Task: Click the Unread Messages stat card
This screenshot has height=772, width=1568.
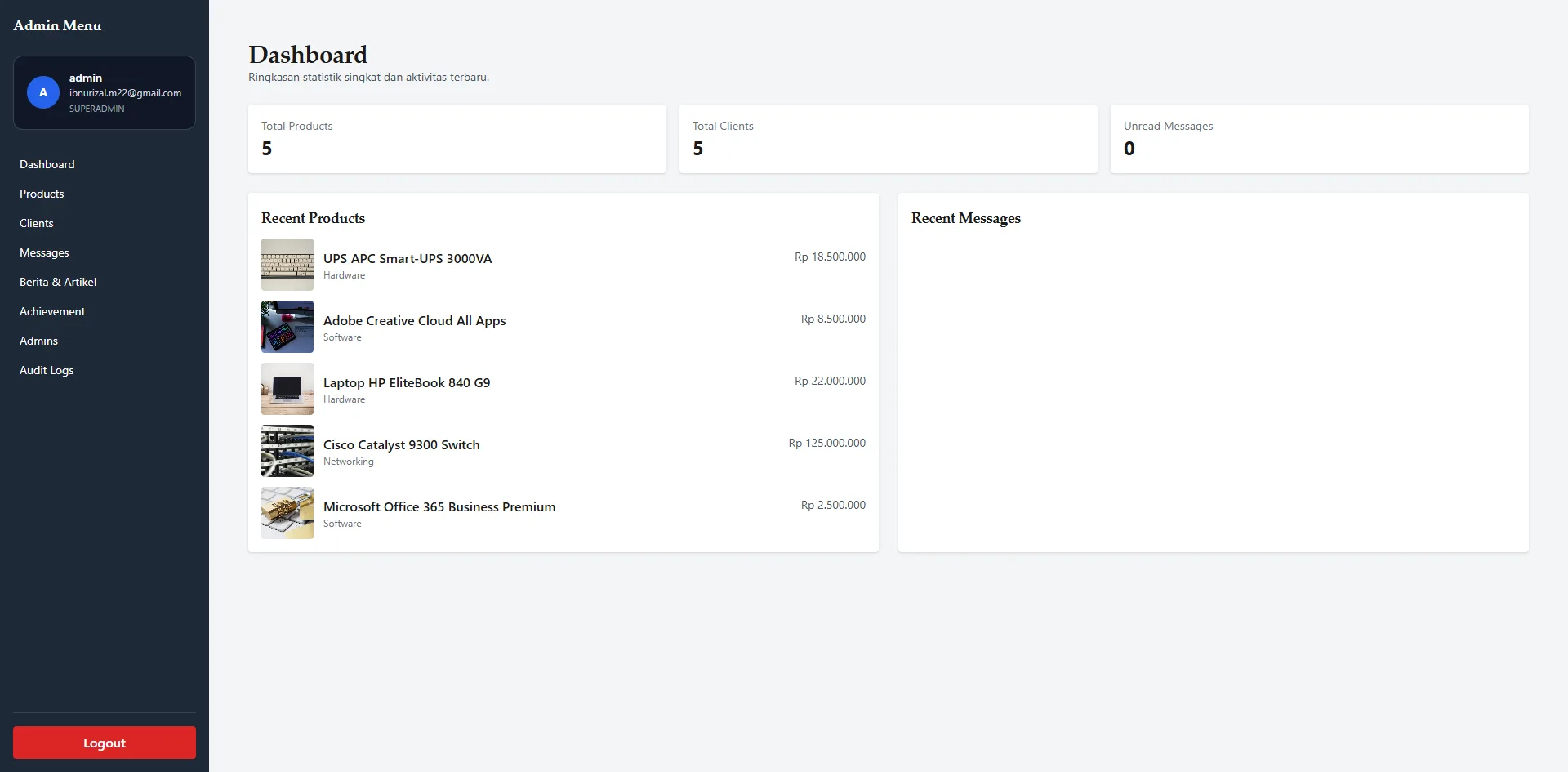Action: 1320,139
